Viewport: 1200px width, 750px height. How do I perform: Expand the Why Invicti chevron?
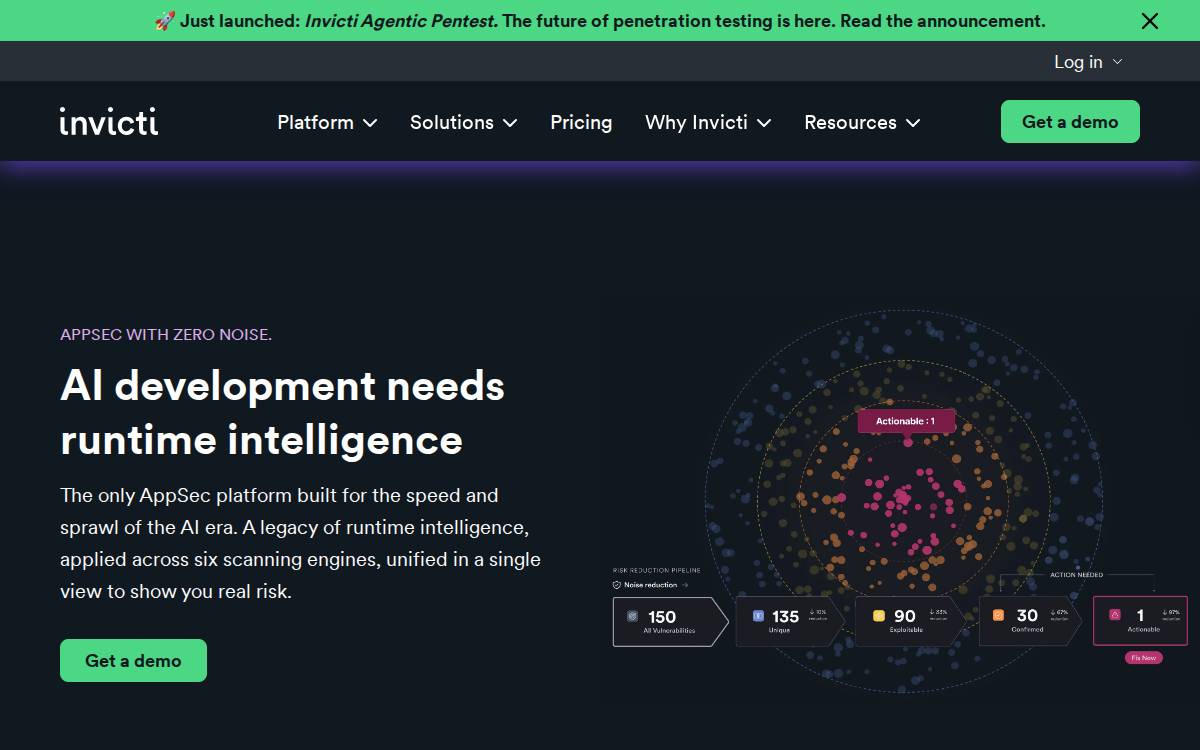(764, 123)
